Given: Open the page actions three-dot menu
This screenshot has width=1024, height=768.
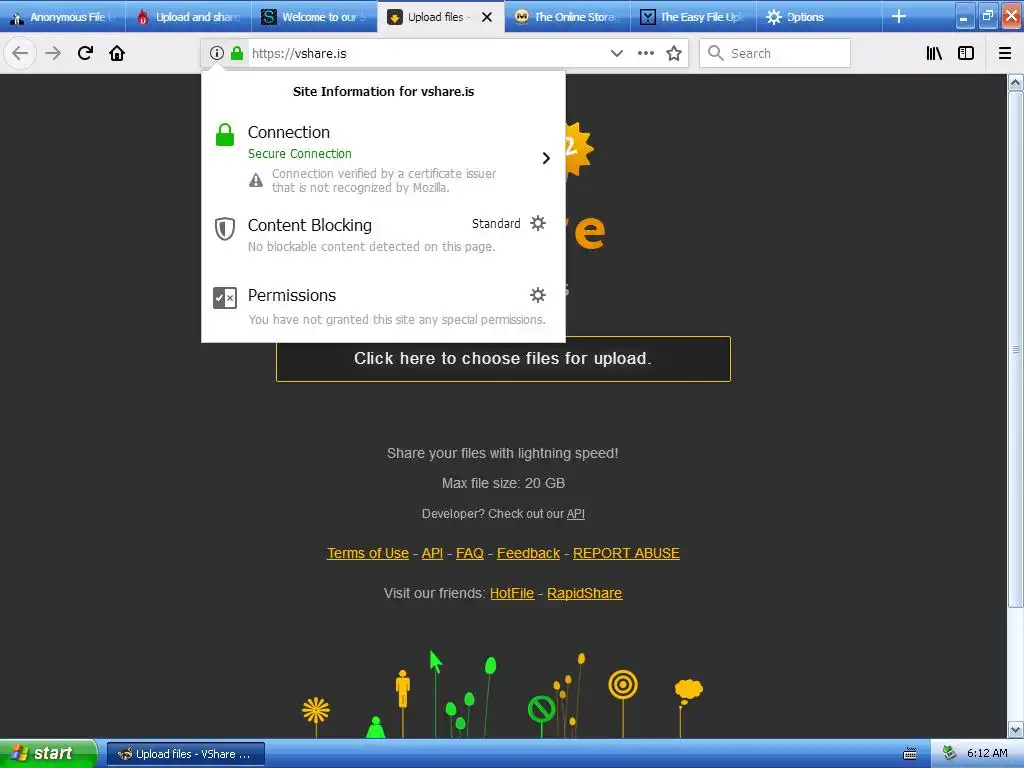Looking at the screenshot, I should point(646,53).
